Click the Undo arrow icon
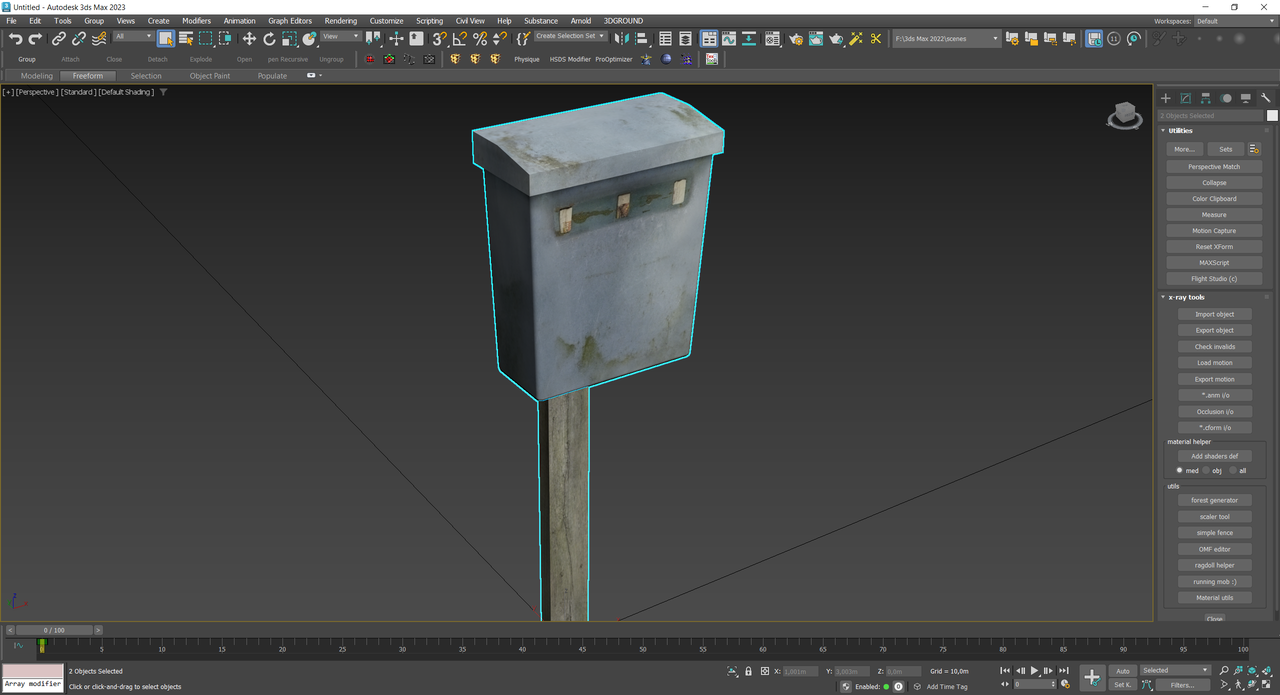The width and height of the screenshot is (1280, 695). [15, 39]
